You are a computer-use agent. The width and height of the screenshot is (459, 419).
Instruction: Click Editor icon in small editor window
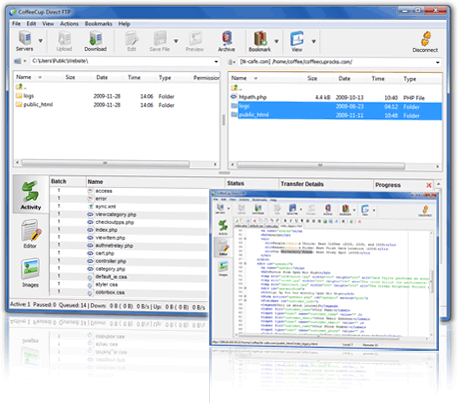[223, 248]
